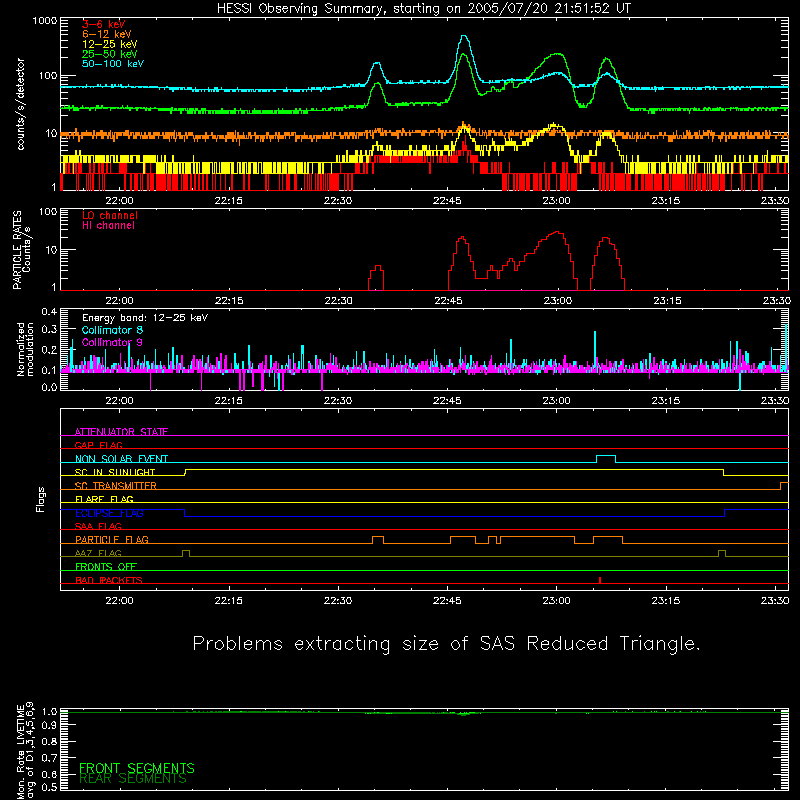
Task: Click the HESSI Observing Summary title
Action: pyautogui.click(x=423, y=9)
